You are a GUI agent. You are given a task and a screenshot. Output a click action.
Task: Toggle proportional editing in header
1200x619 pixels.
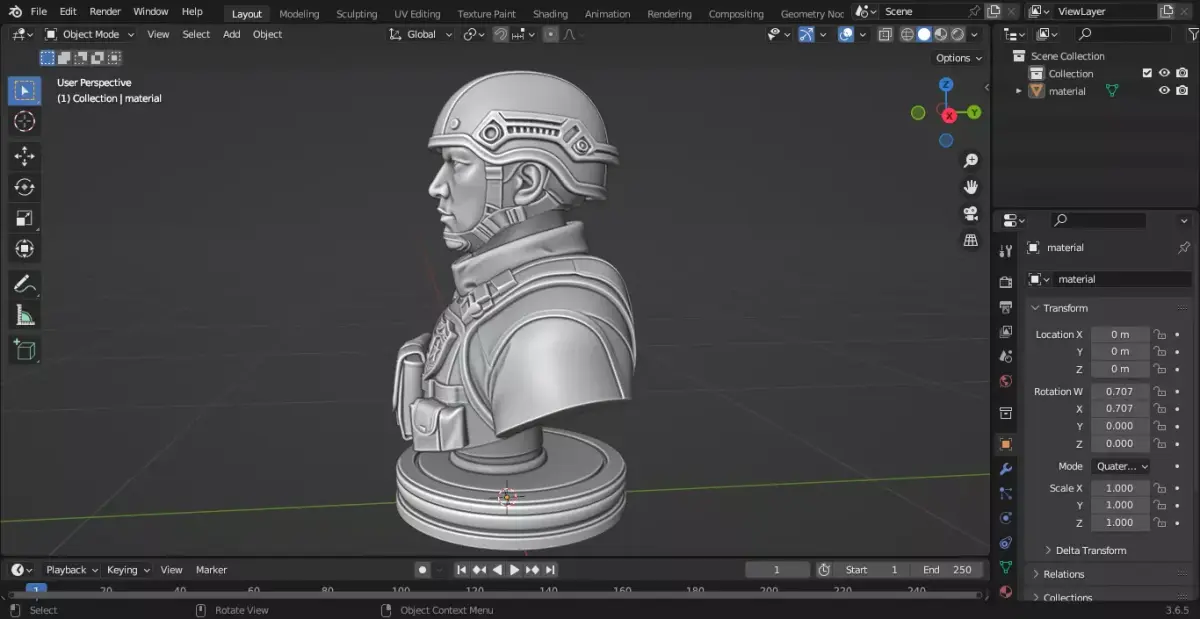click(x=550, y=34)
